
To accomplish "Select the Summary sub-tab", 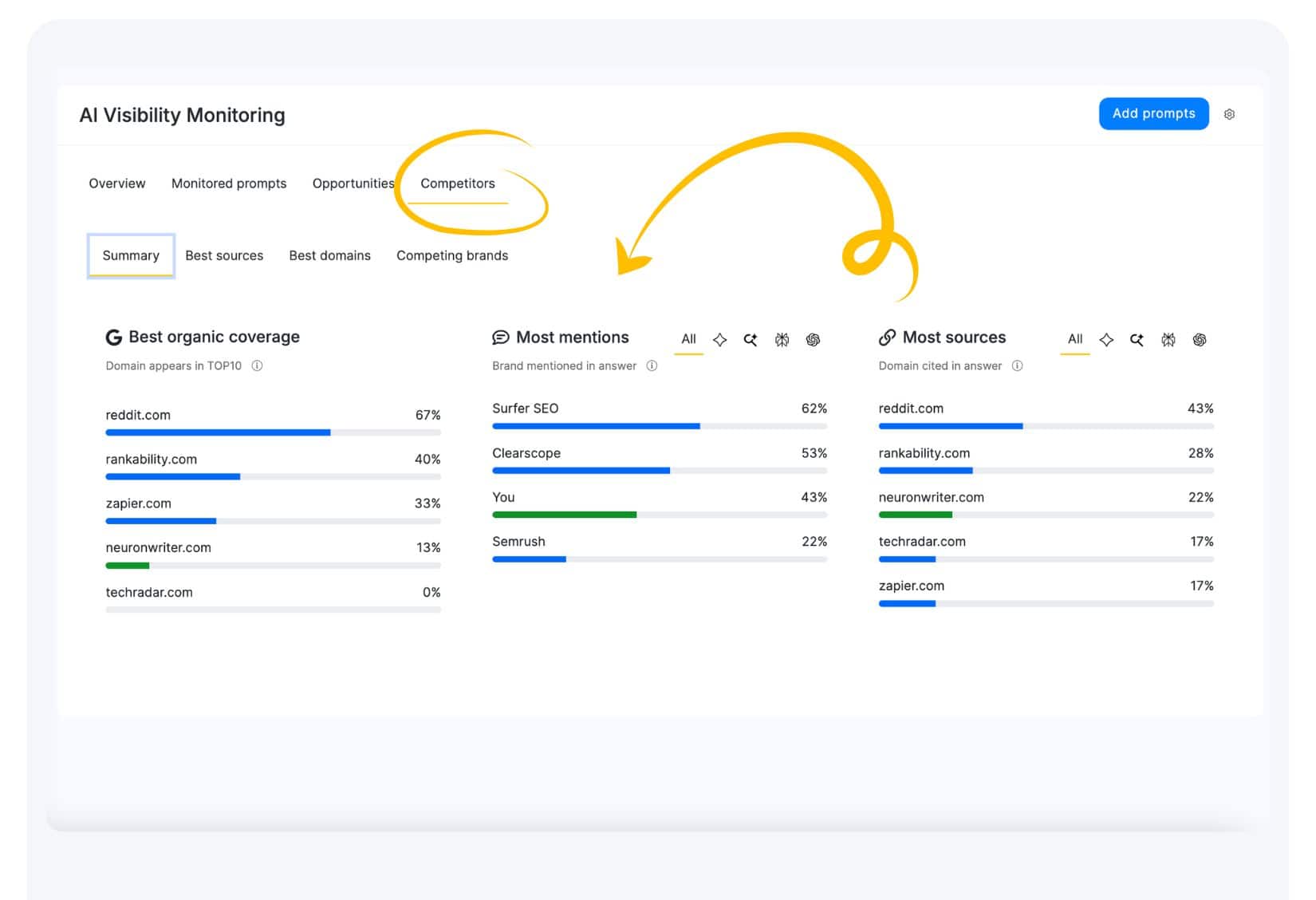I will pos(131,255).
